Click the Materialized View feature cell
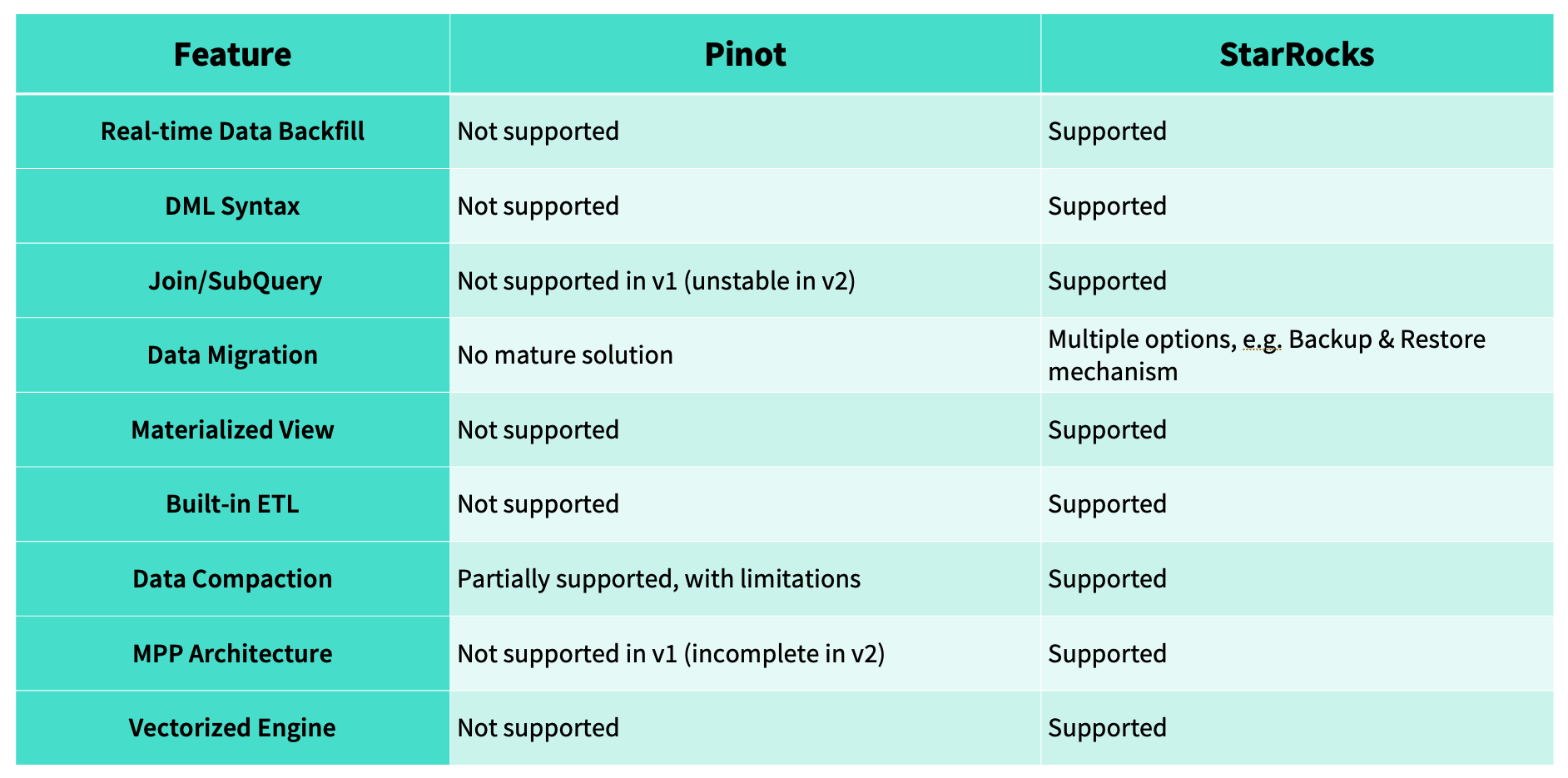1568x778 pixels. pos(232,430)
